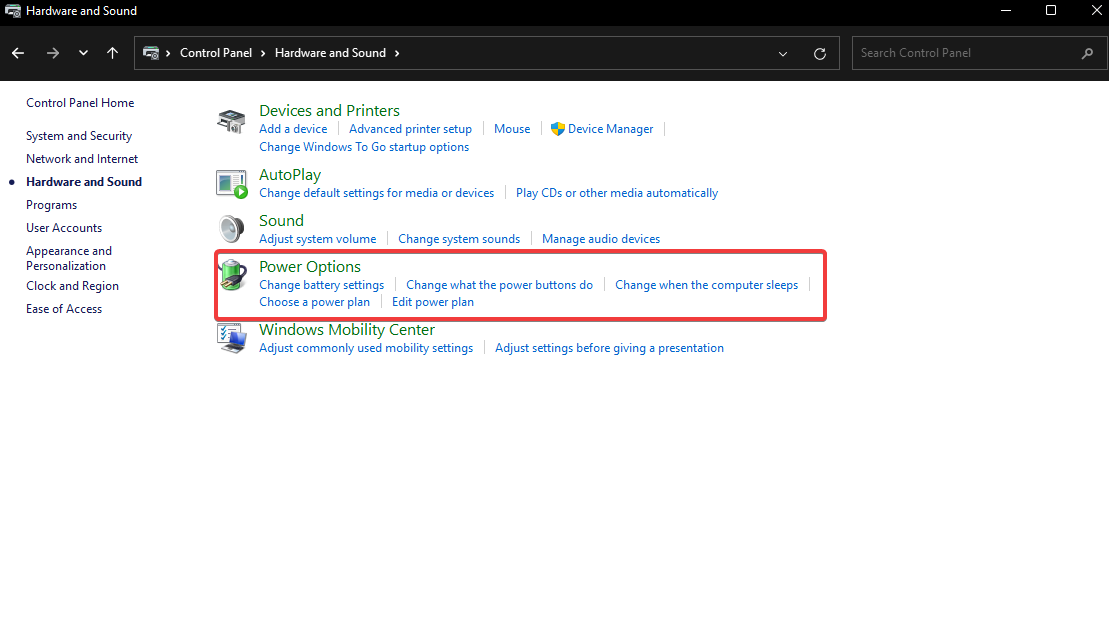Click the Windows Mobility Center icon

pyautogui.click(x=231, y=339)
